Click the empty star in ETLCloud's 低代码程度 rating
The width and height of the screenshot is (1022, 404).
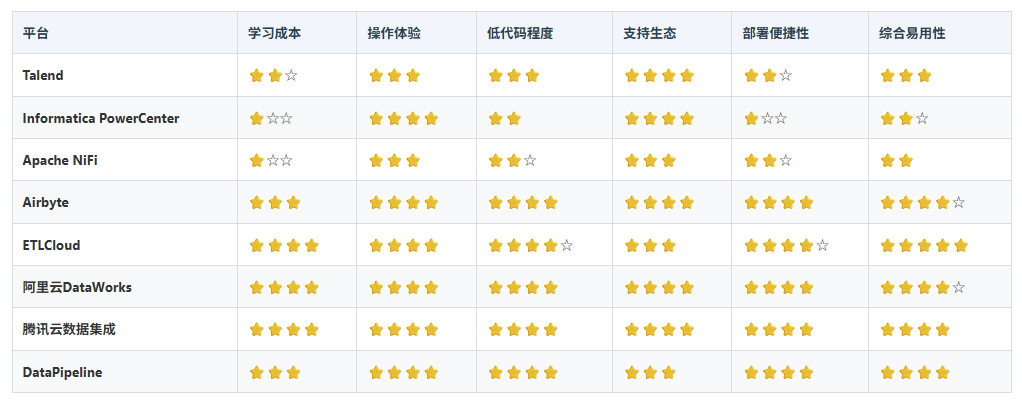tap(567, 246)
